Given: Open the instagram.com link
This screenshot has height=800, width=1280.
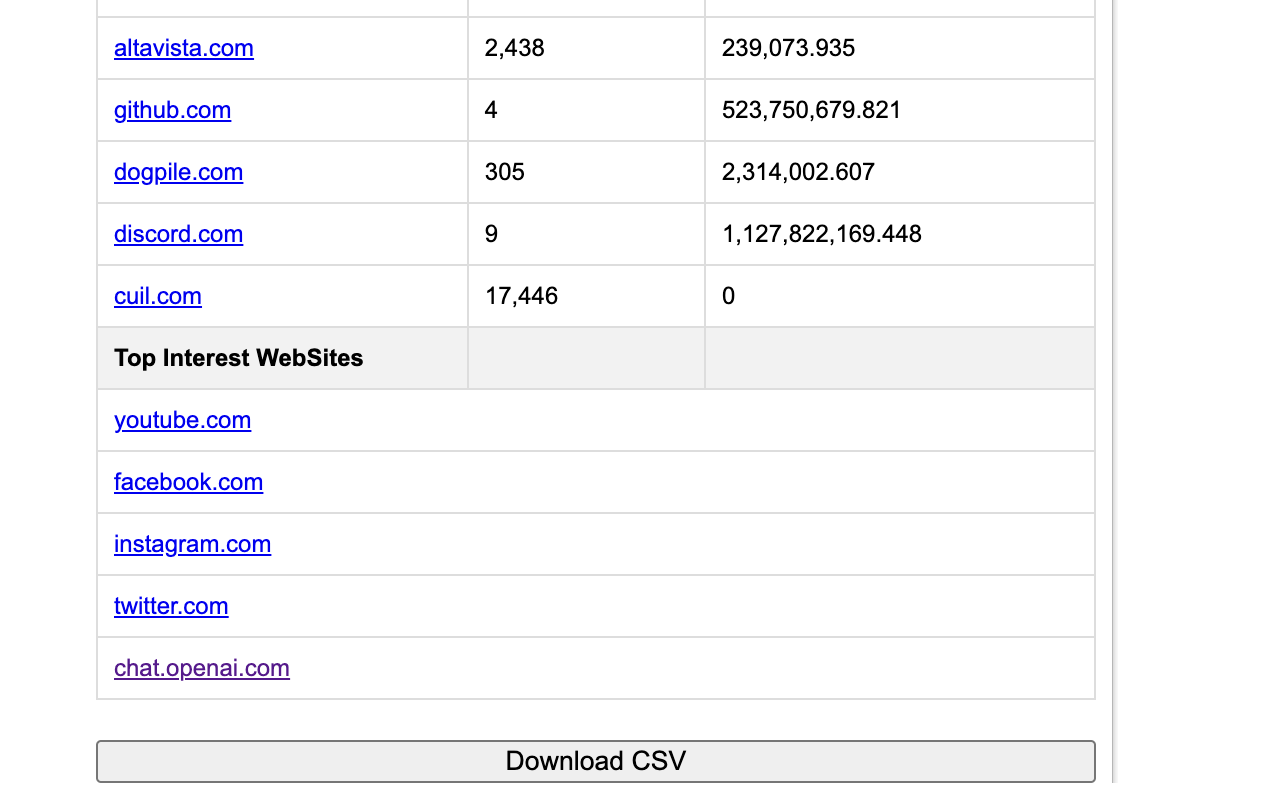Looking at the screenshot, I should (x=192, y=544).
